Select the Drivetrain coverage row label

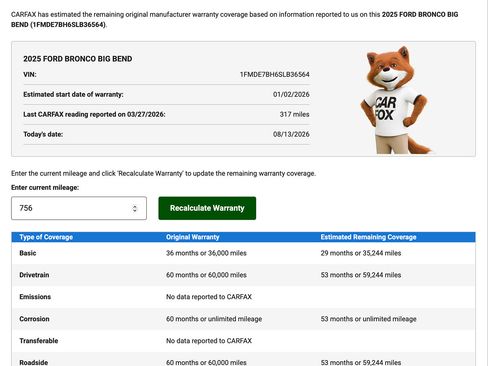[x=34, y=275]
